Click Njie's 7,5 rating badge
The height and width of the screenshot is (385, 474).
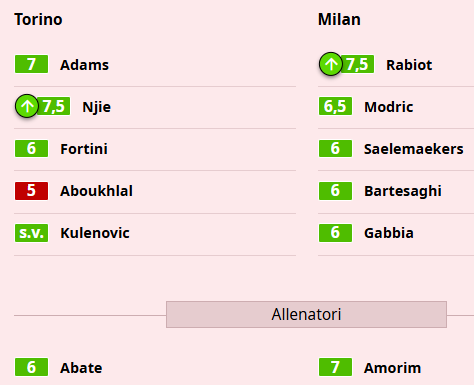point(53,106)
